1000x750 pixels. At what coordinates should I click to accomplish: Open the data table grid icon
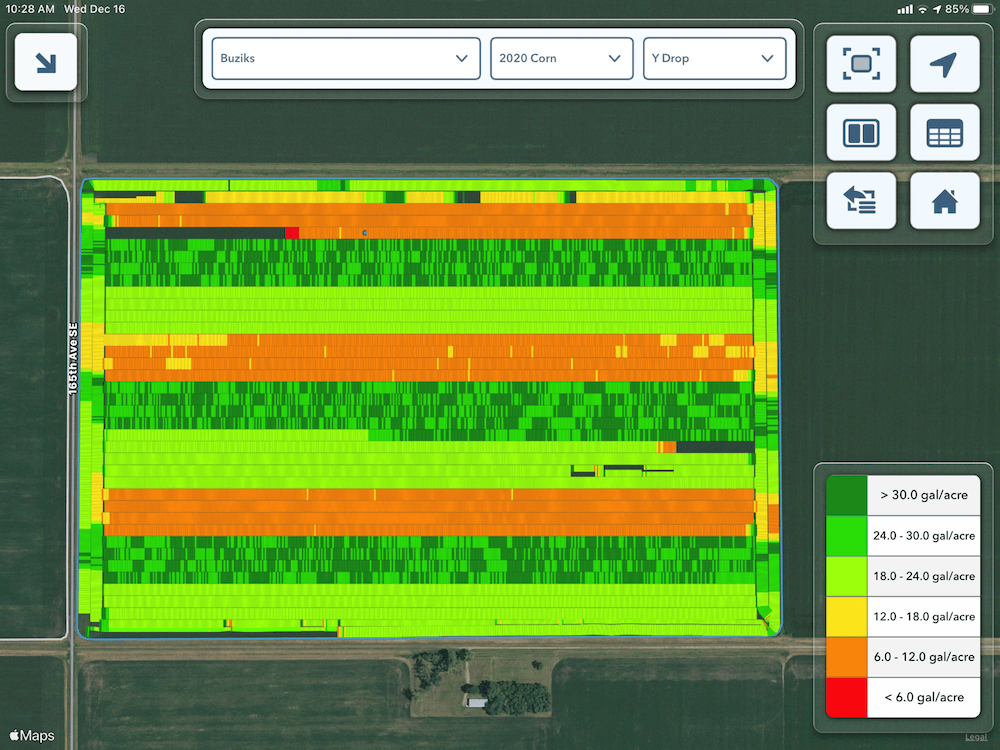(944, 132)
